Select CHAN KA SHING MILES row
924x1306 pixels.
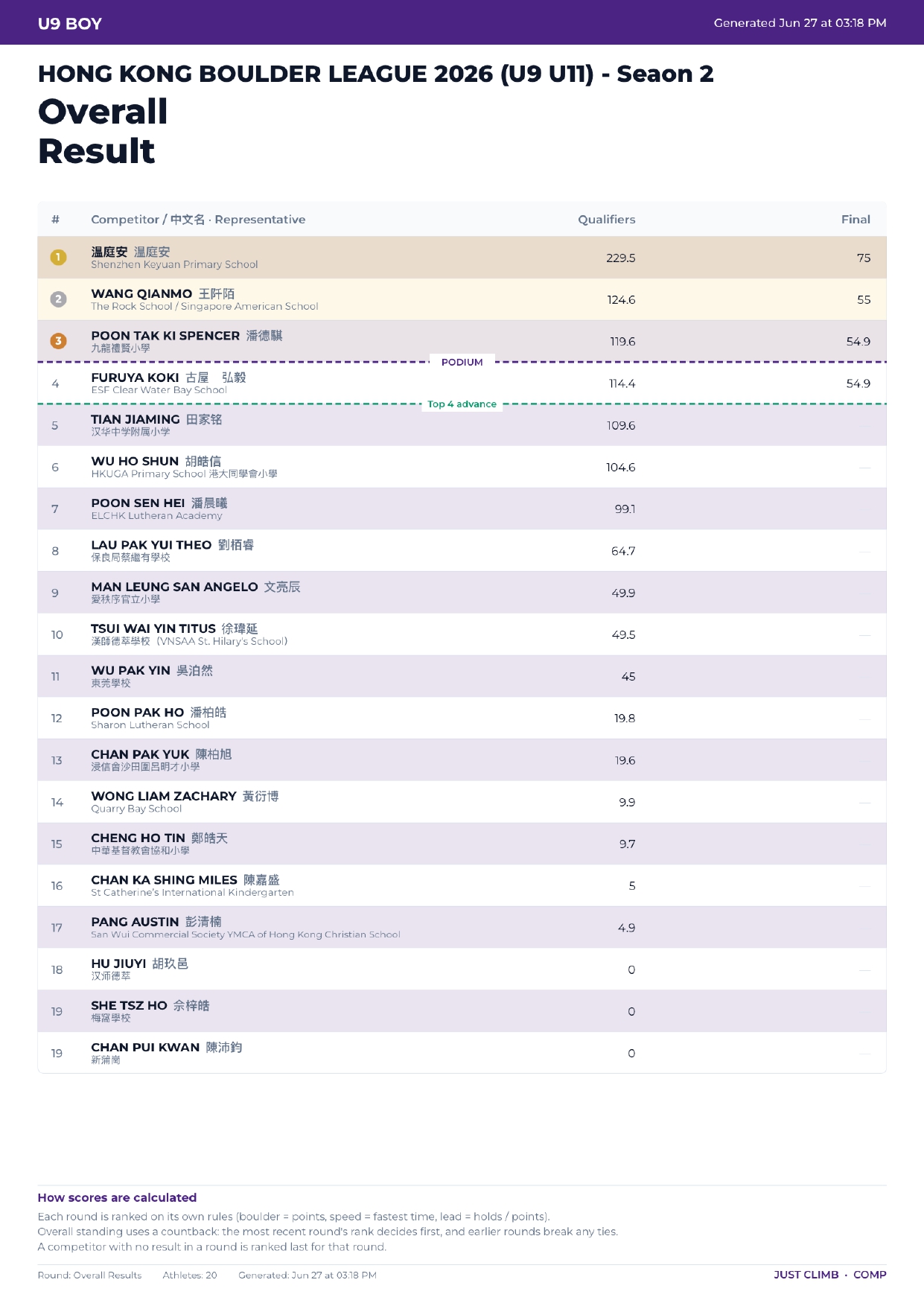pyautogui.click(x=462, y=885)
